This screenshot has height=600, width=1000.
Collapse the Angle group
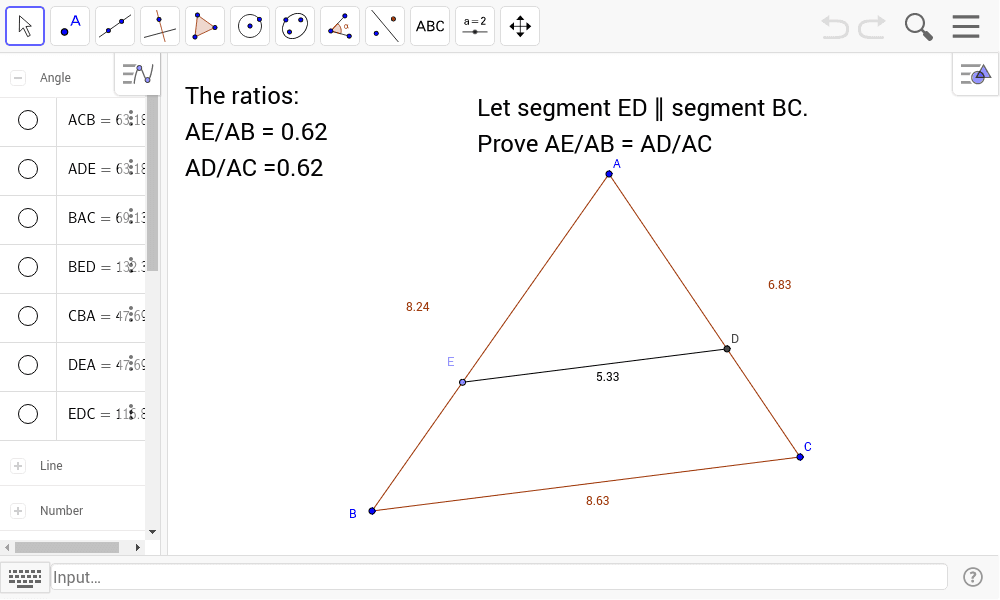(x=18, y=78)
